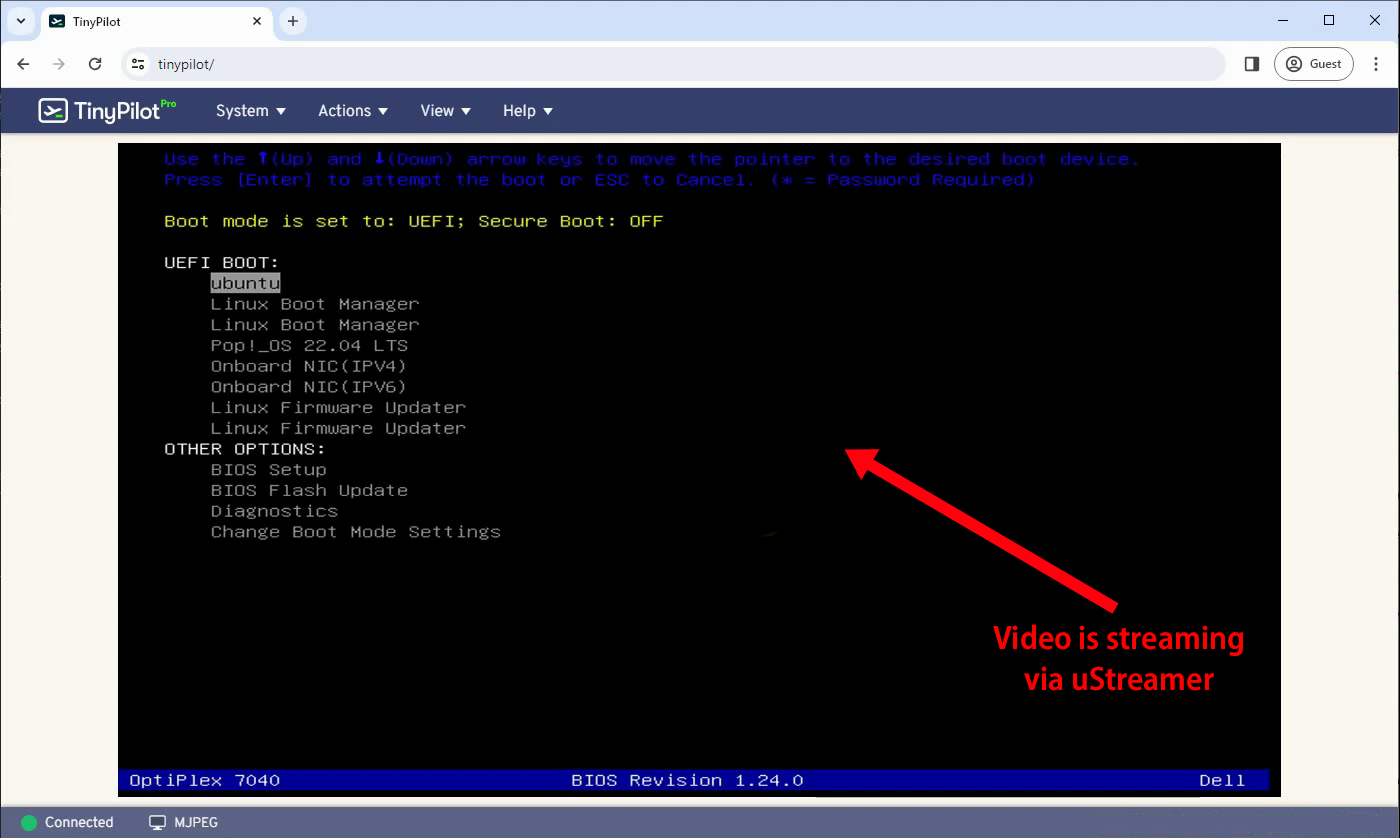Click the Connected status text
This screenshot has width=1400, height=838.
point(79,823)
